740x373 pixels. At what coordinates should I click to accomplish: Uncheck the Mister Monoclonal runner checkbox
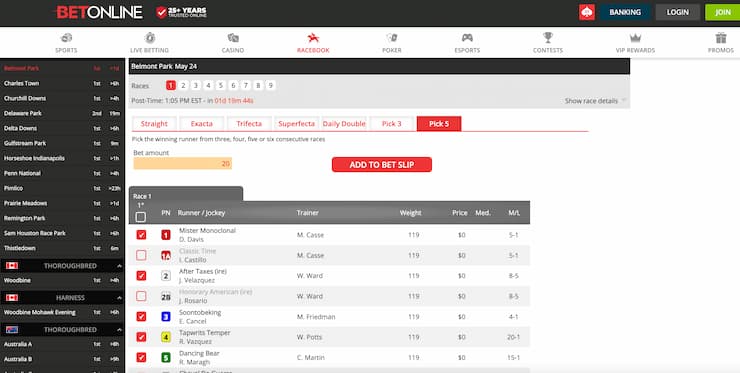coord(141,235)
